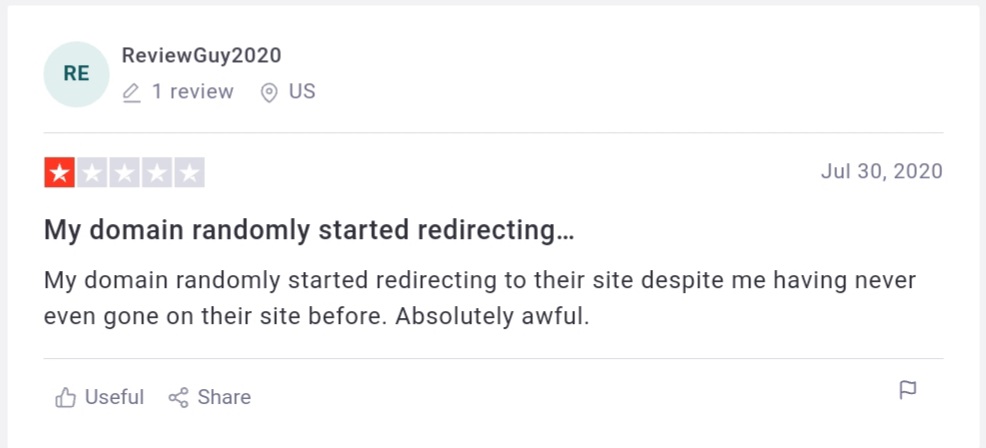Click the fourth gray rating star

coord(156,173)
